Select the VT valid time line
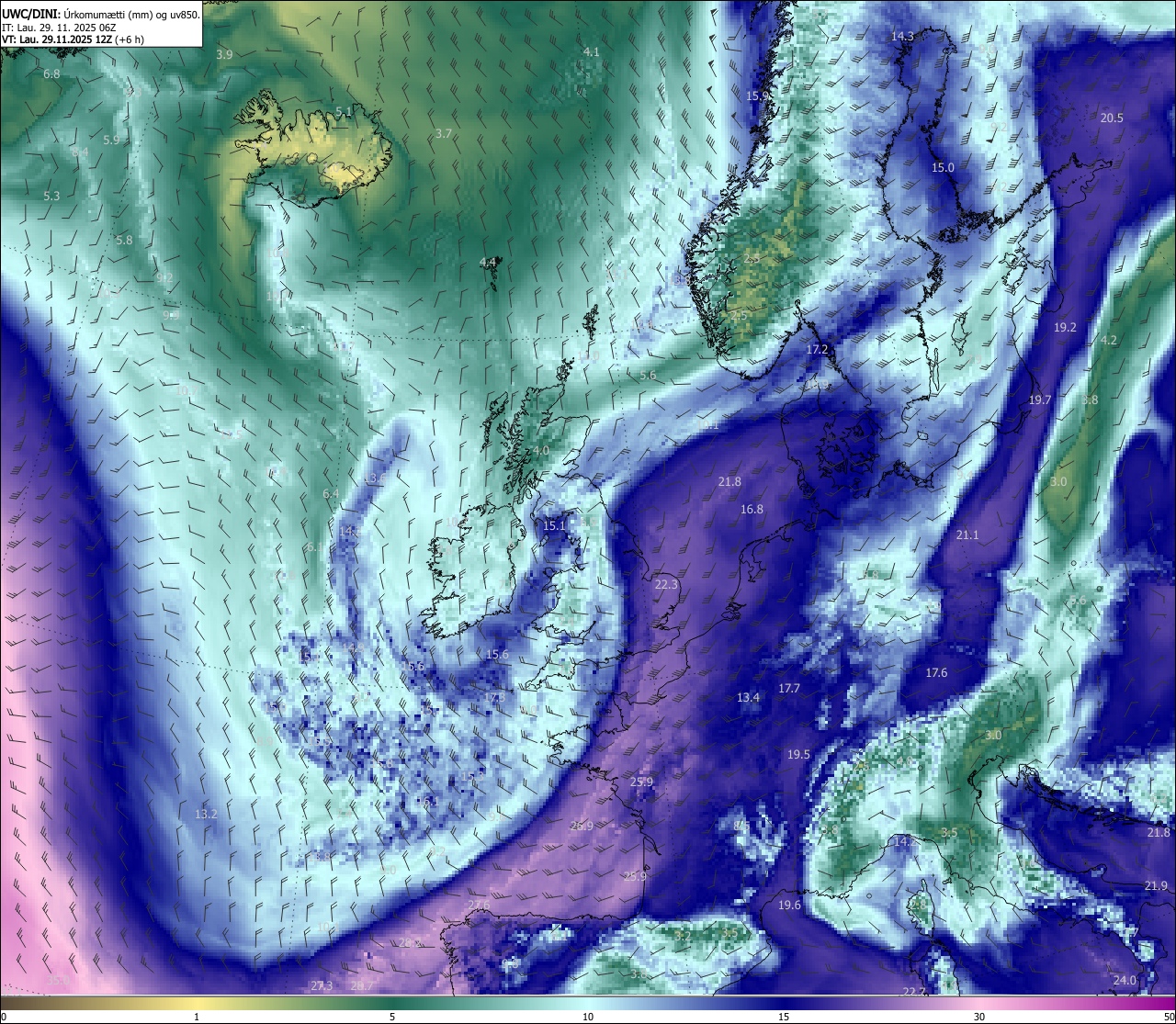 click(73, 39)
